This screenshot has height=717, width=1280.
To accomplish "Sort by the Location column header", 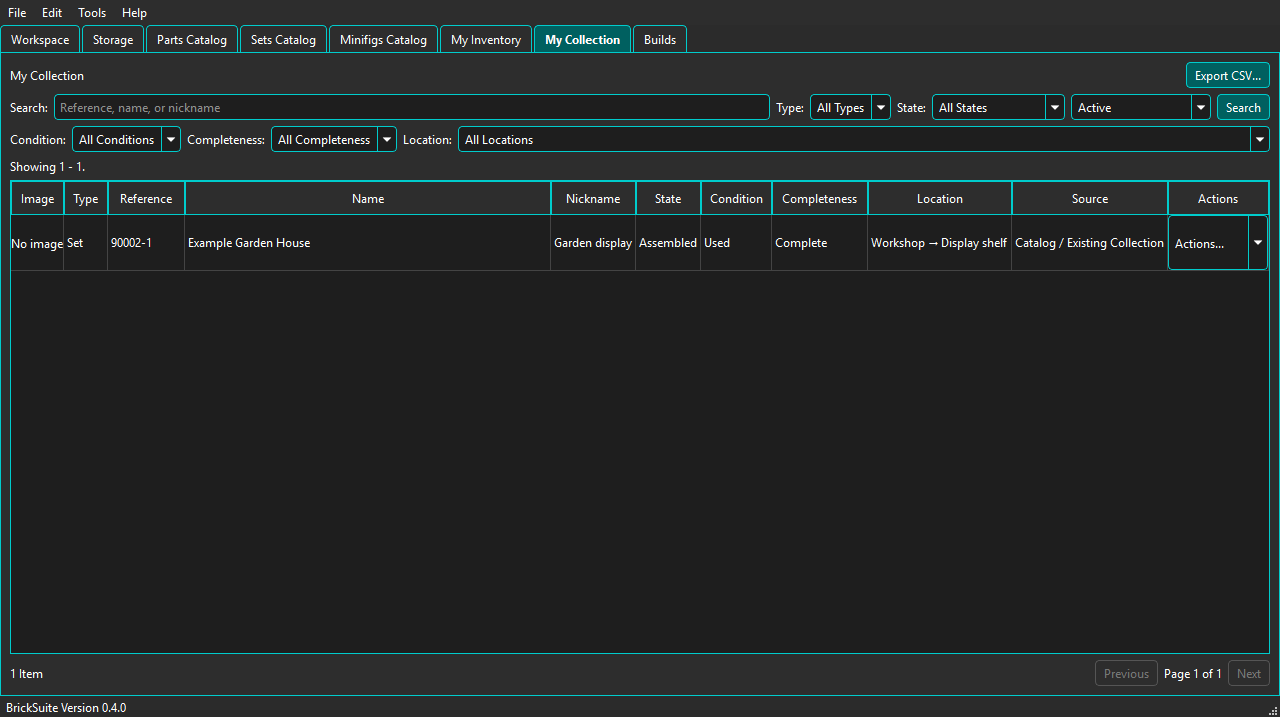I will (x=940, y=198).
